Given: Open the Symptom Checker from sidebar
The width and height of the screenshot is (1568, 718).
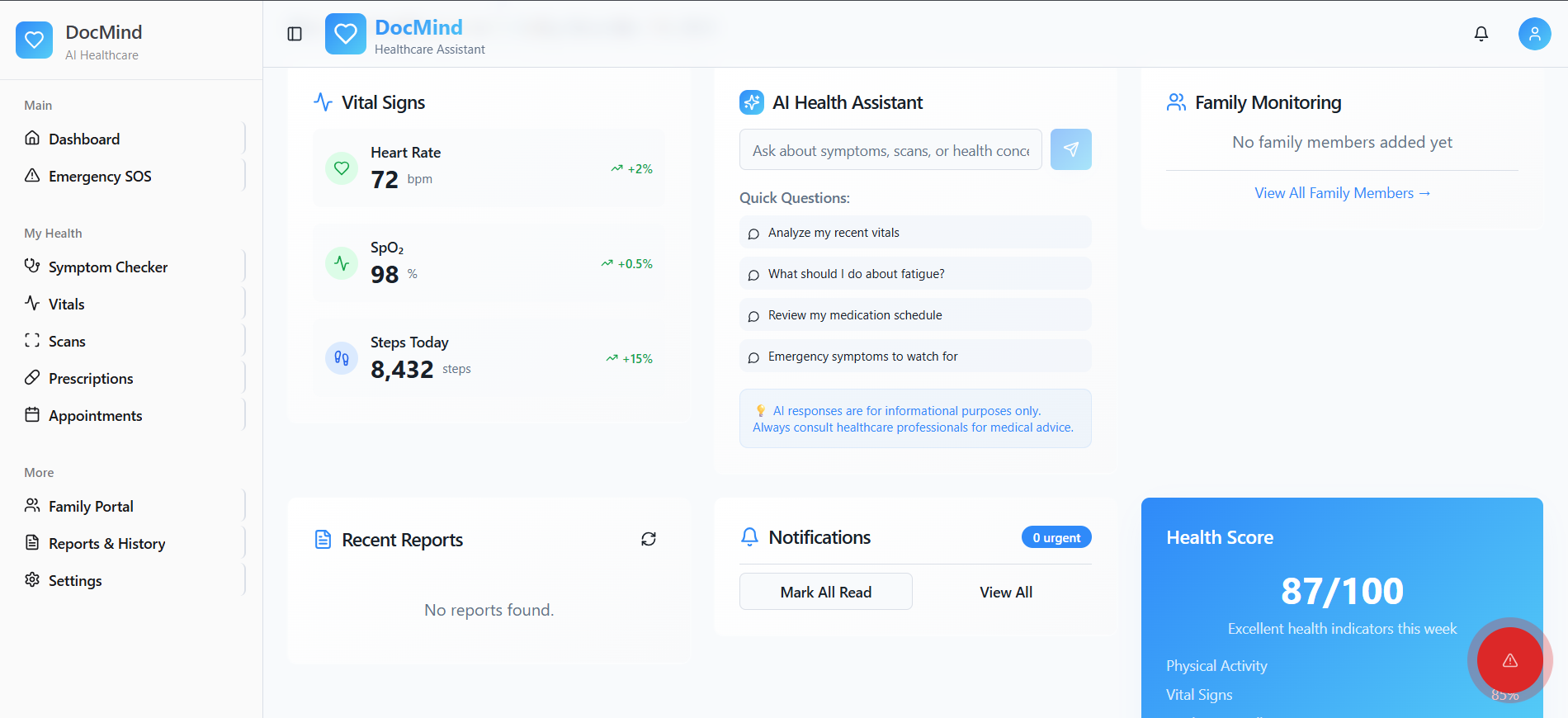Looking at the screenshot, I should 108,267.
